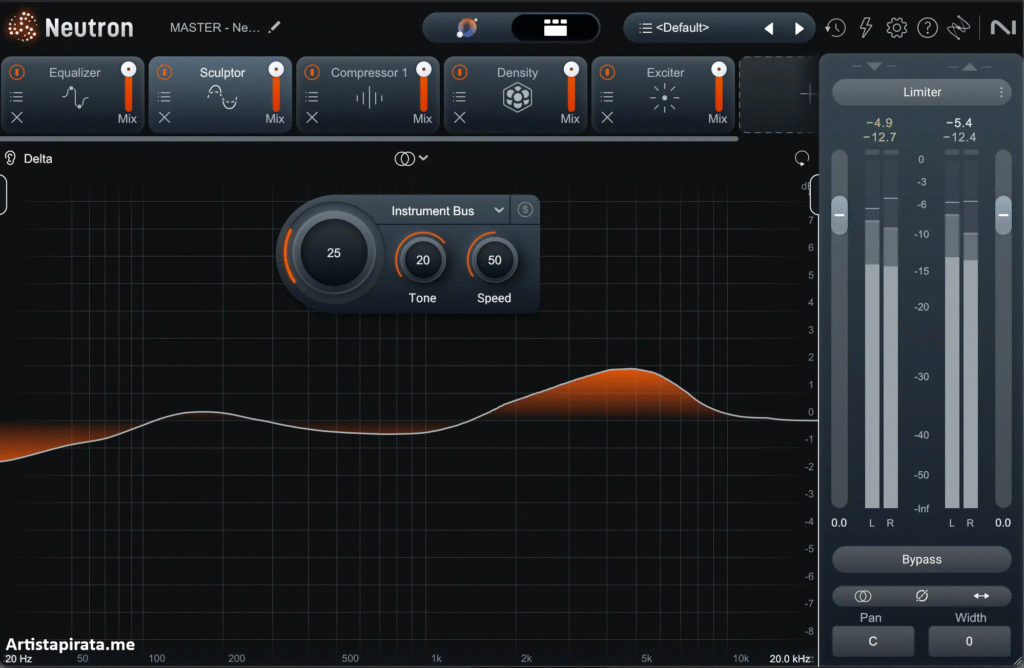This screenshot has width=1024, height=668.
Task: Click the undo history icon
Action: pyautogui.click(x=836, y=28)
